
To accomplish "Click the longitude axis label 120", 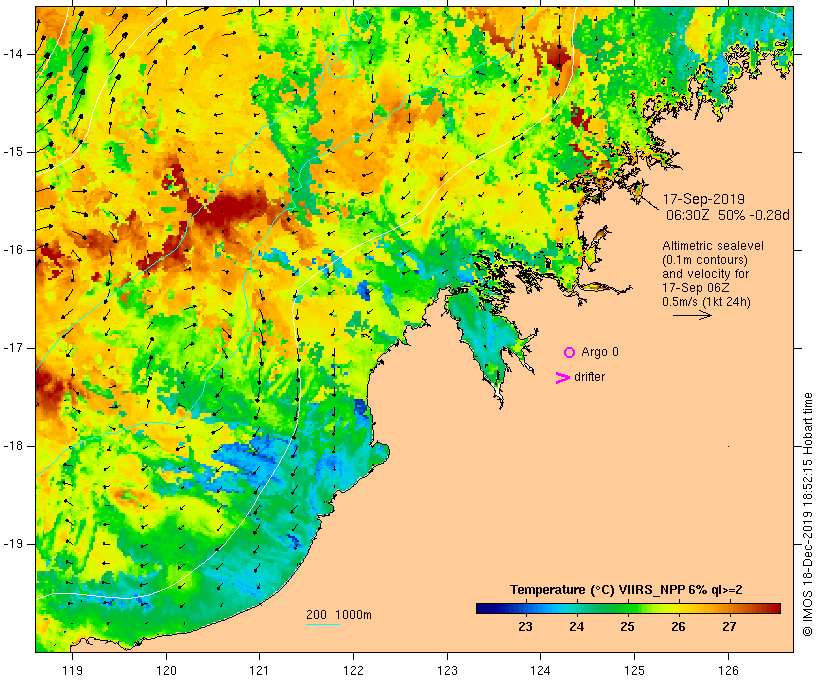I will point(166,670).
